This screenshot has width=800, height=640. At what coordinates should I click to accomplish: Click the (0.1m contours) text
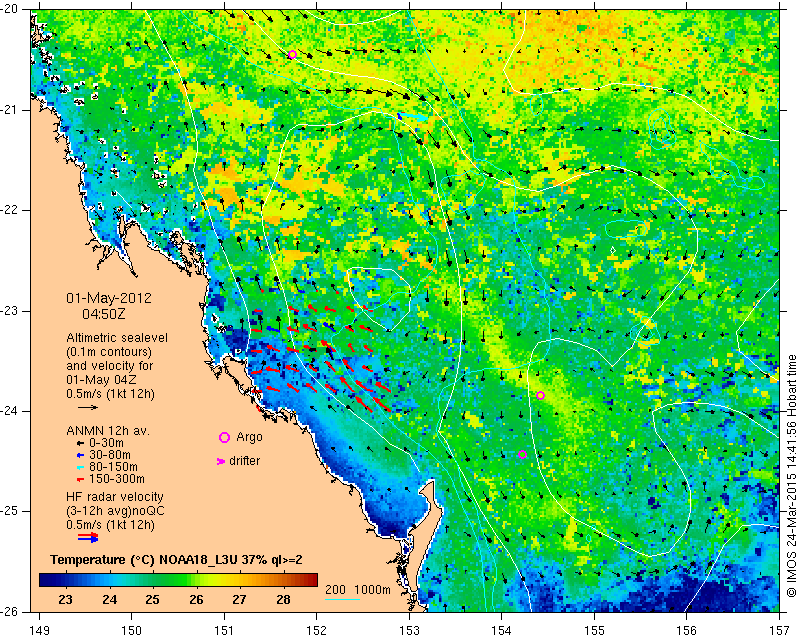click(x=109, y=352)
